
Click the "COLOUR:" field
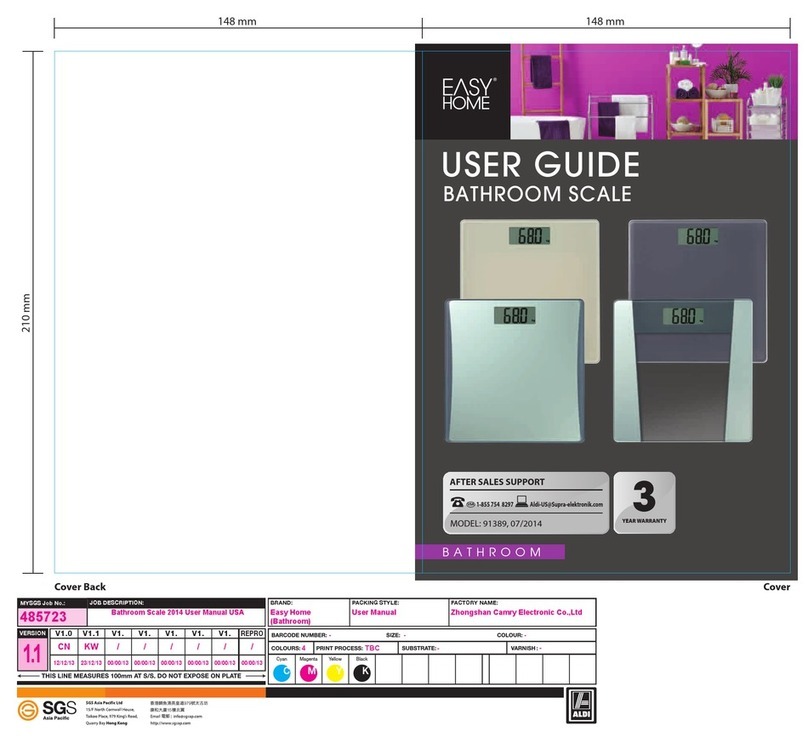coord(511,635)
